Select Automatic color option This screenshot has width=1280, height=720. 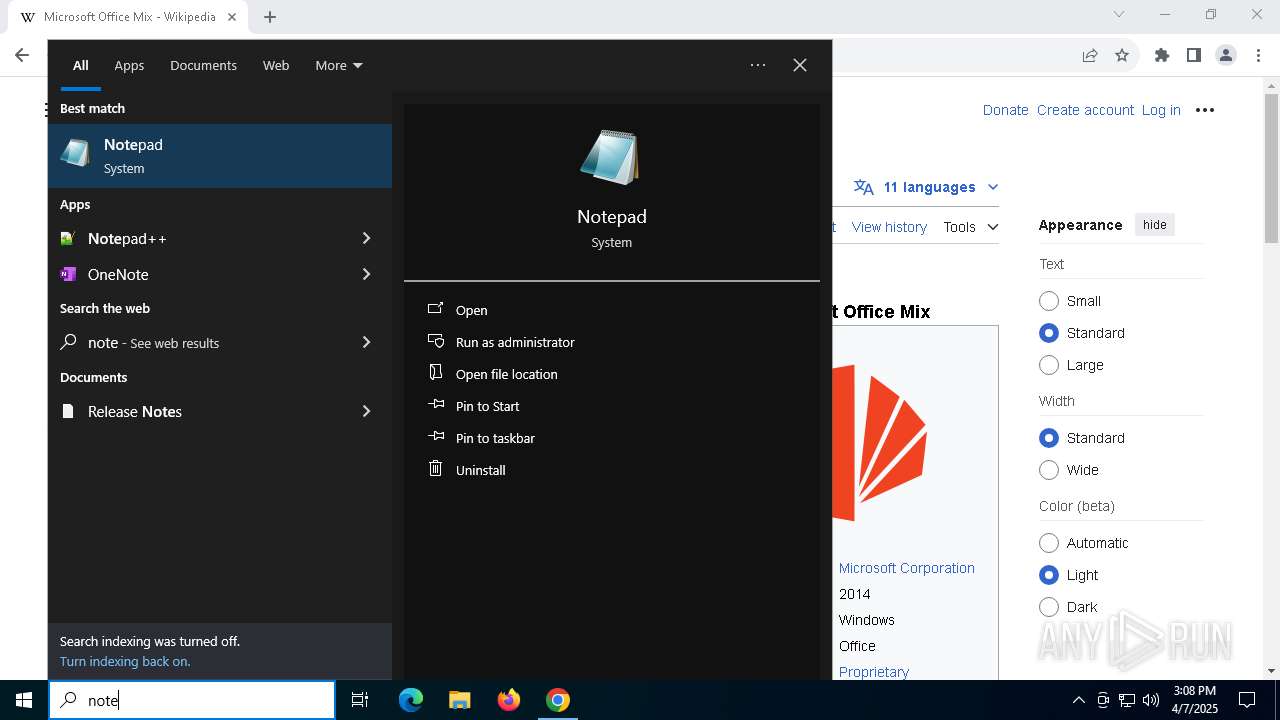coord(1049,543)
